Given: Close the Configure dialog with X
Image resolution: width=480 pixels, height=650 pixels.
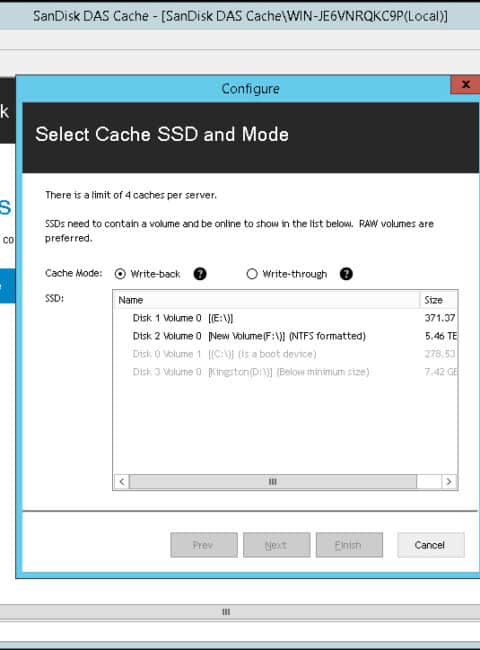Looking at the screenshot, I should [465, 85].
